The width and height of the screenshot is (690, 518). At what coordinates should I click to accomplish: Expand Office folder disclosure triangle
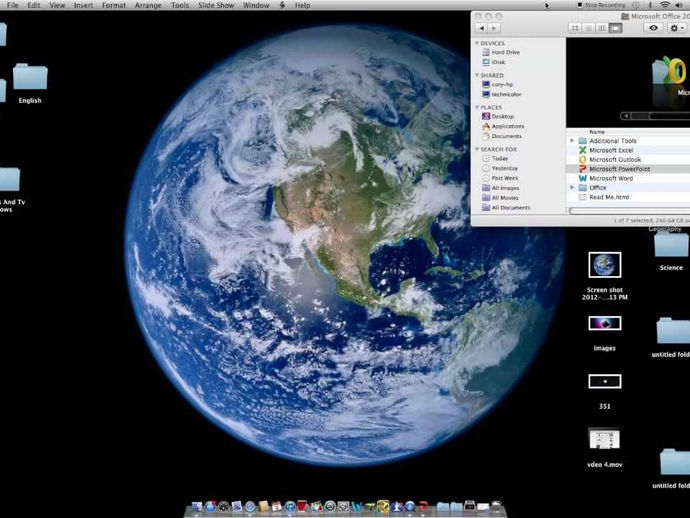click(572, 187)
